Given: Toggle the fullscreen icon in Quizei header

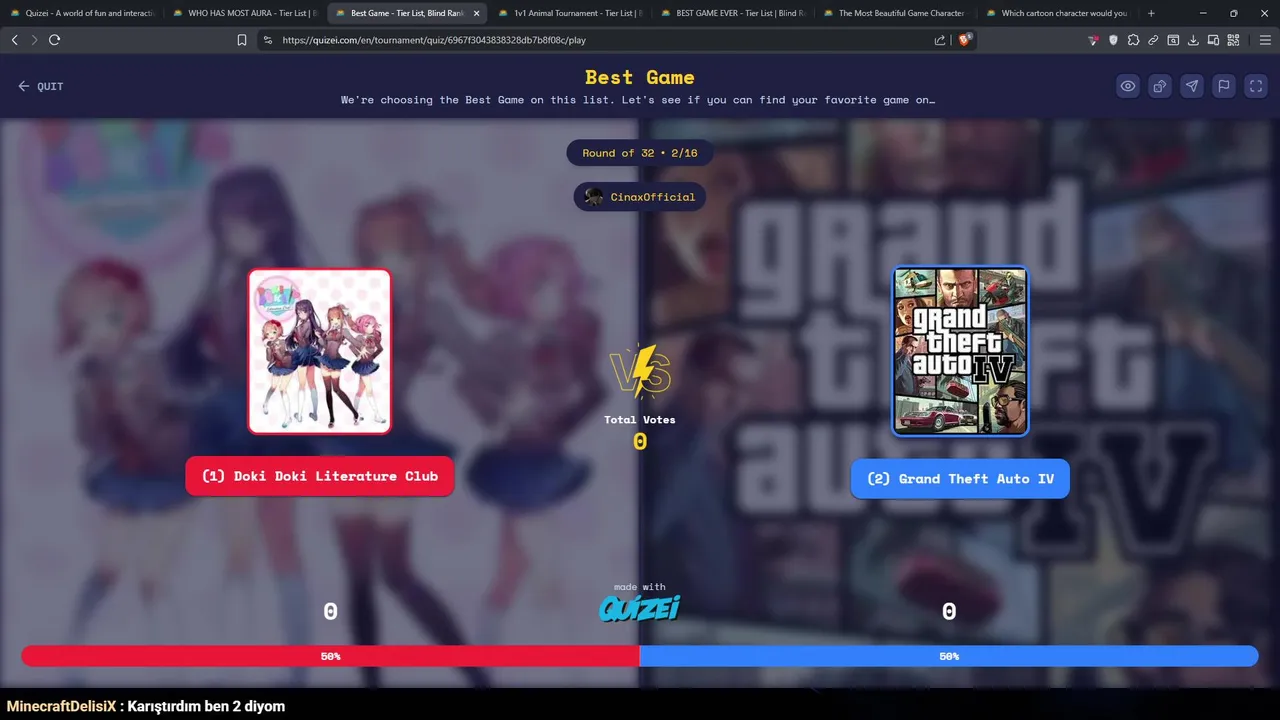Looking at the screenshot, I should click(1256, 86).
